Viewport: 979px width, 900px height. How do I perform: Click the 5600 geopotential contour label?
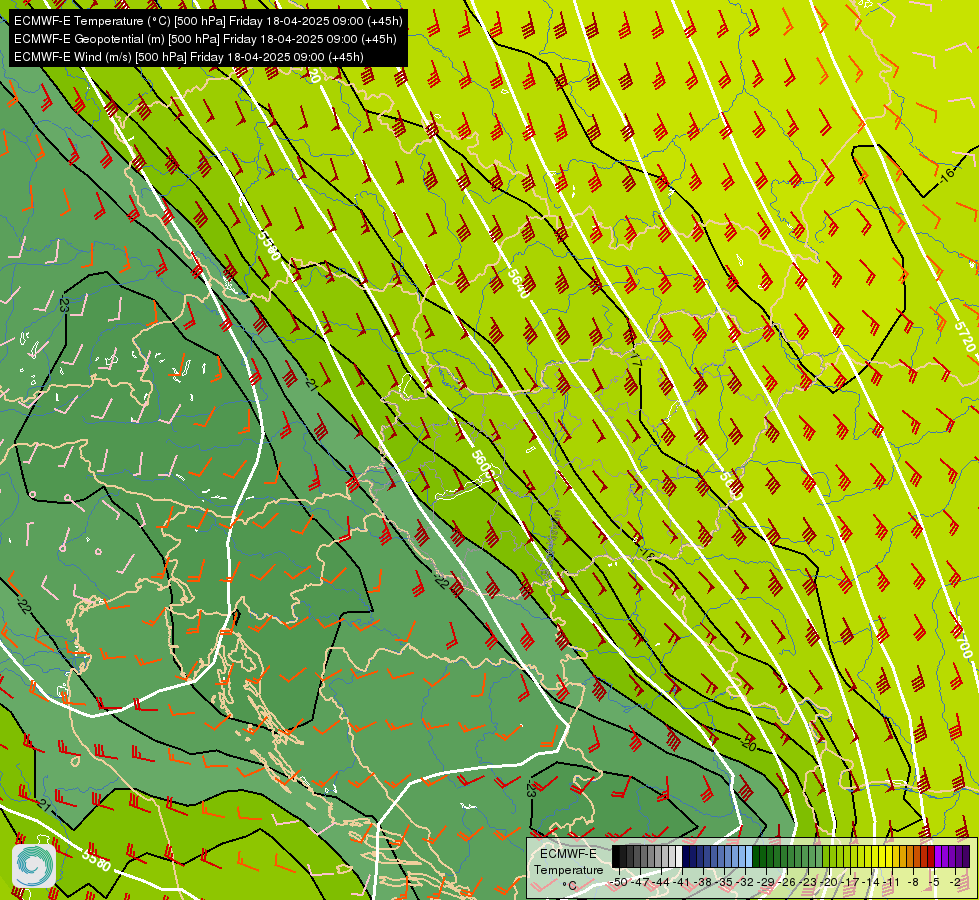pos(483,465)
